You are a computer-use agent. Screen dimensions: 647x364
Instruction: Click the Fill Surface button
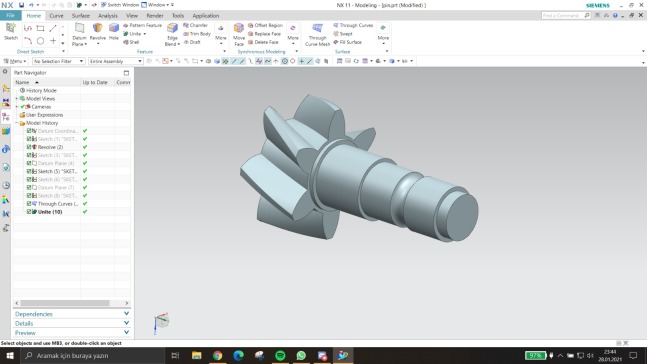pyautogui.click(x=347, y=42)
